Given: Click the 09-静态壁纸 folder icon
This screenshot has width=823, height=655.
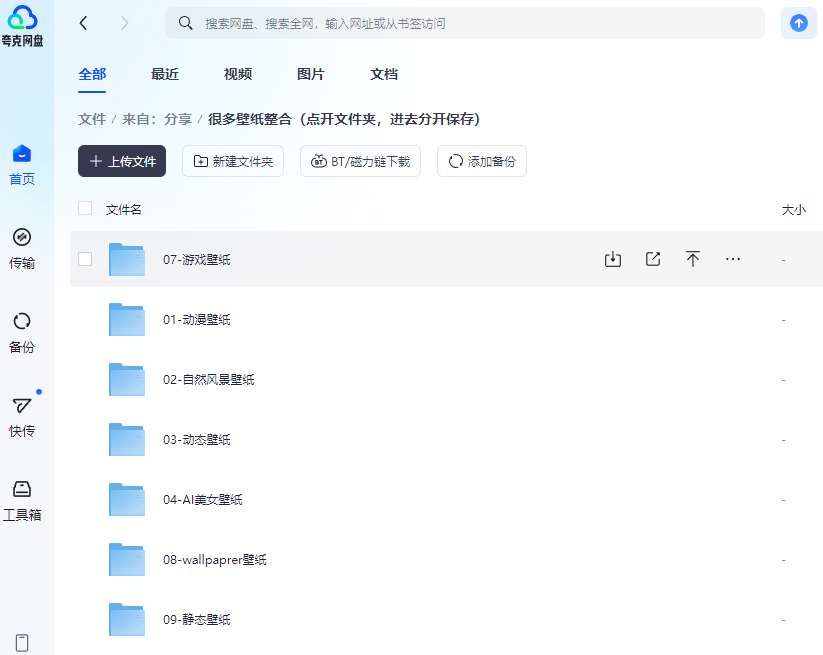Looking at the screenshot, I should coord(127,619).
